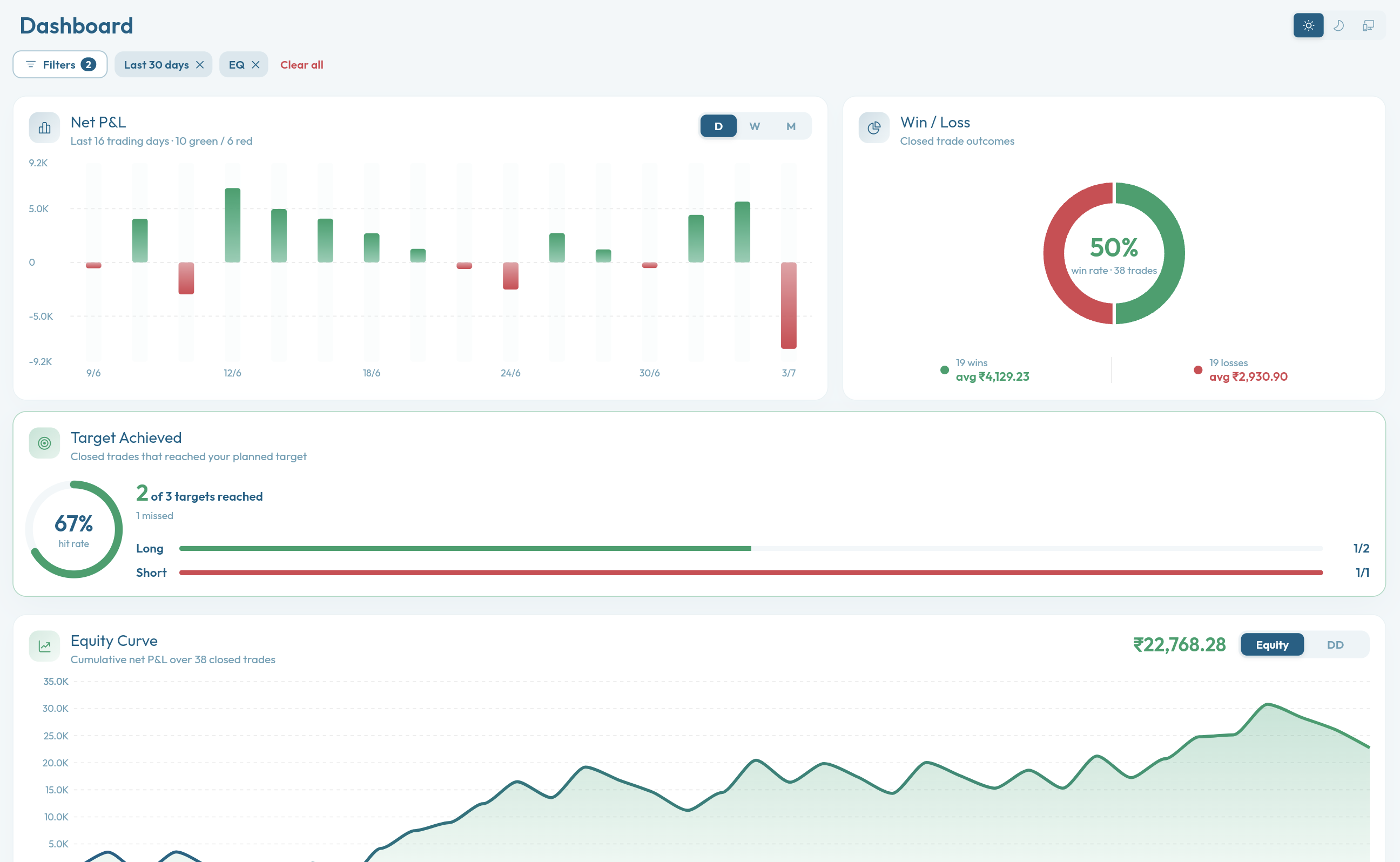Click the 2 of 3 targets reached text
The image size is (1400, 862).
click(x=199, y=494)
